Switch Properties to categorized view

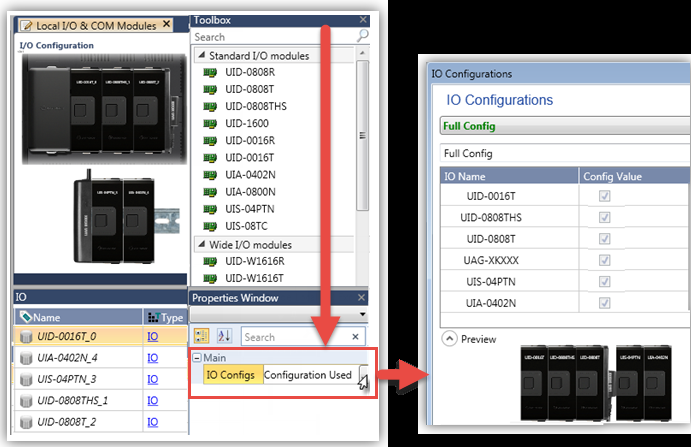pos(200,337)
